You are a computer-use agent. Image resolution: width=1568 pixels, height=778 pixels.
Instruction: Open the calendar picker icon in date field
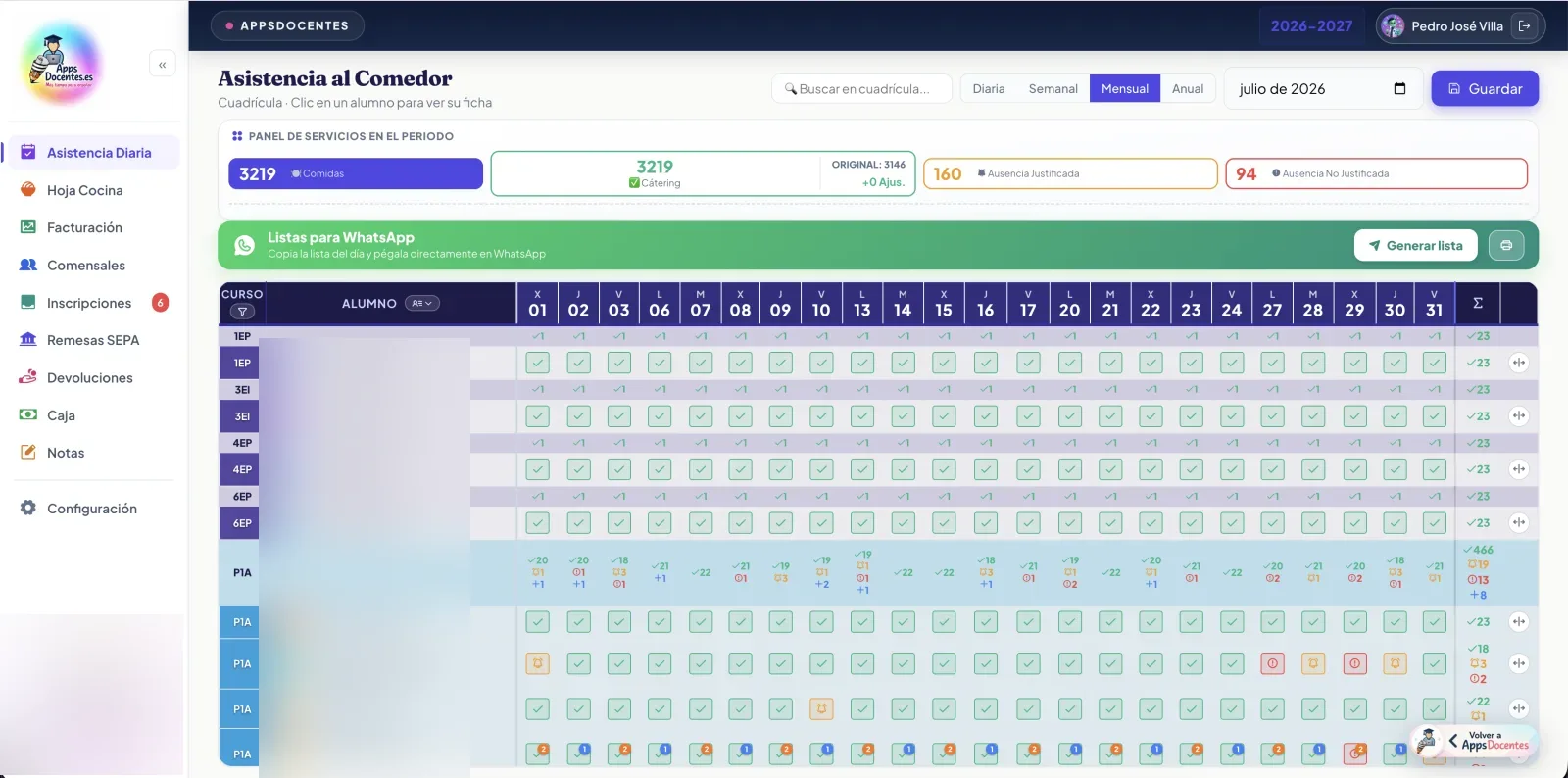pyautogui.click(x=1399, y=88)
